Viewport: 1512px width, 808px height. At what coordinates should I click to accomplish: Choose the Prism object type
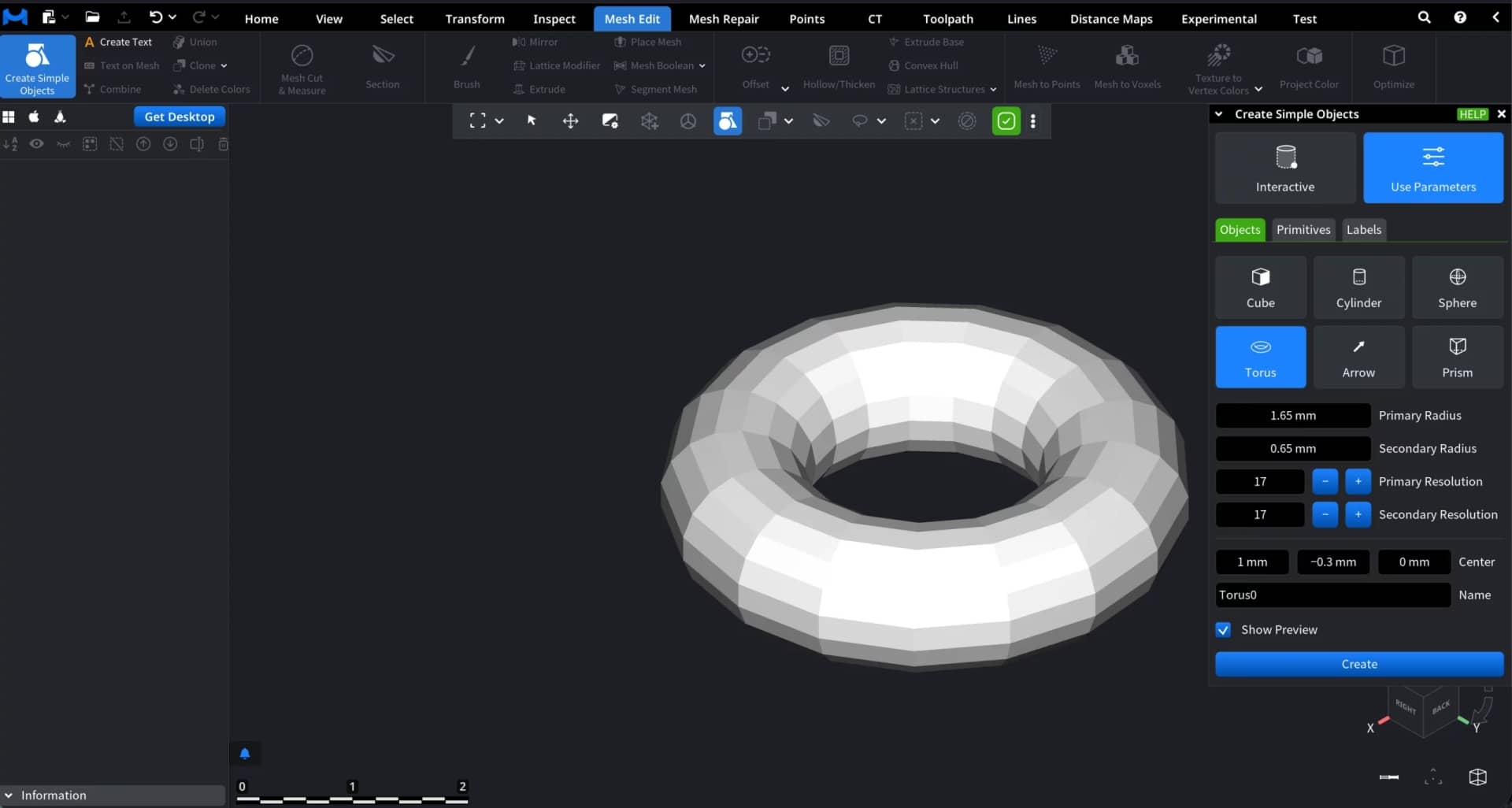point(1457,358)
